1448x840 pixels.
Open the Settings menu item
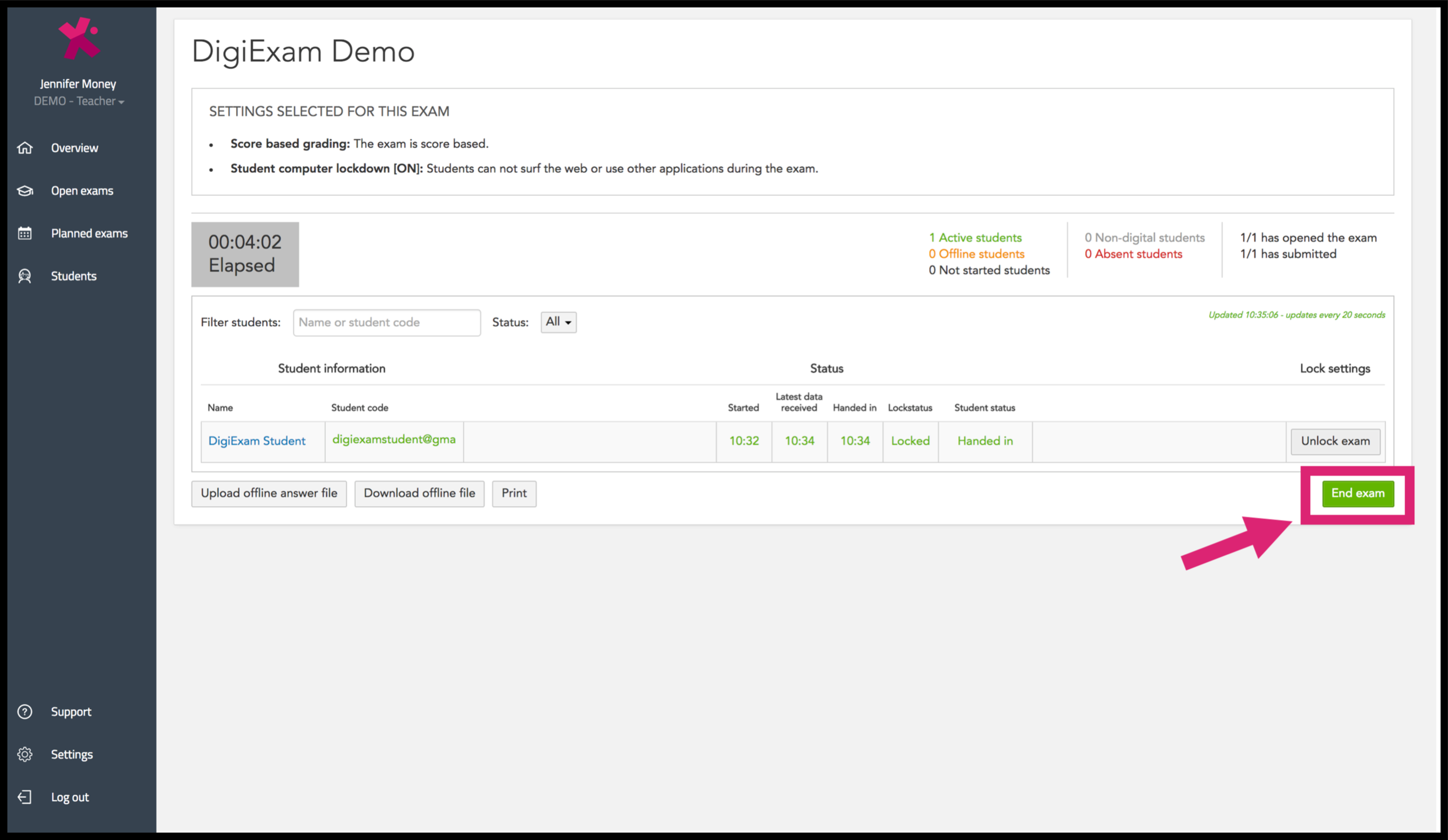click(x=72, y=754)
